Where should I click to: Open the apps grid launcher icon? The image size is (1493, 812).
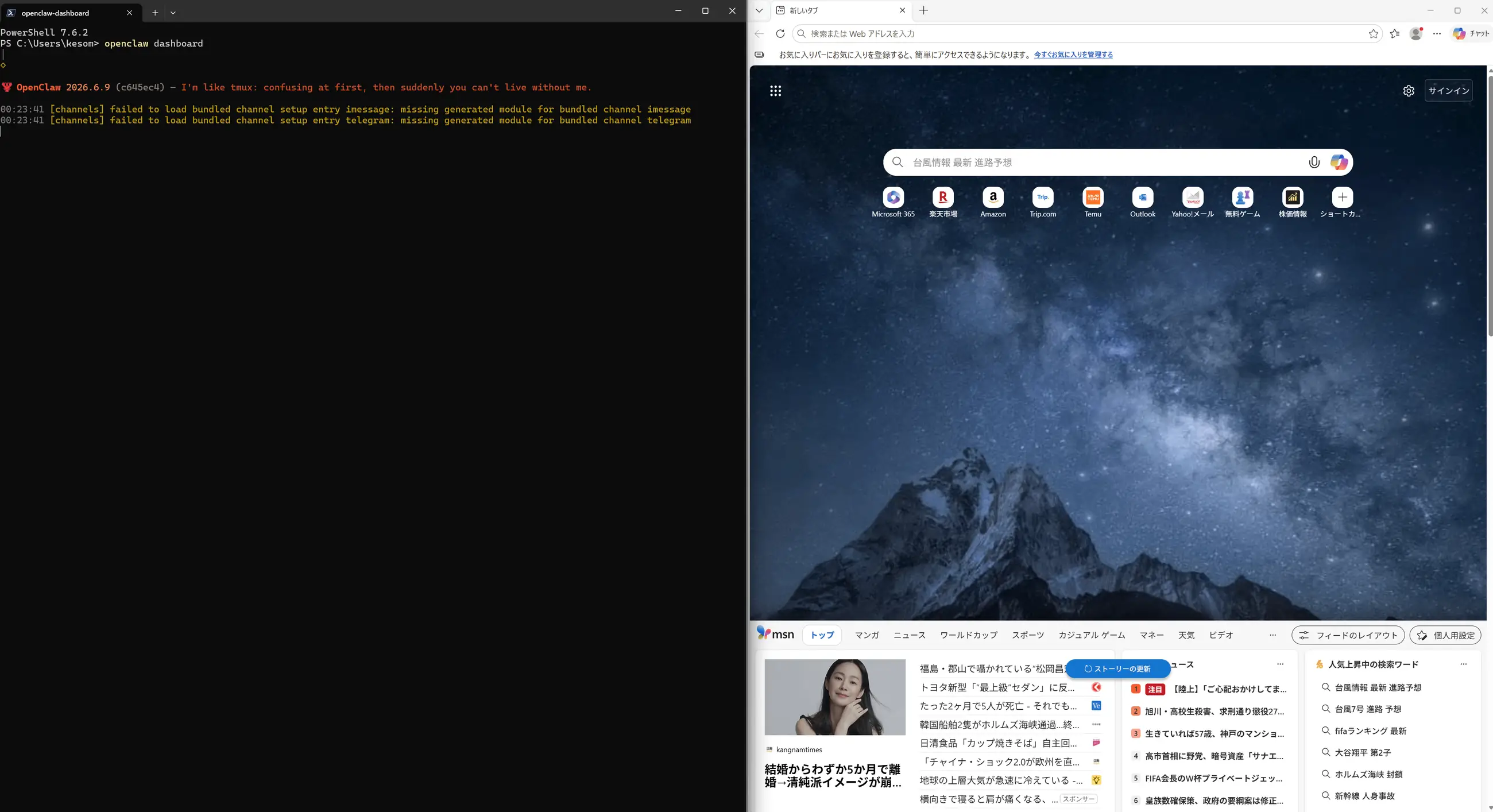[x=775, y=90]
